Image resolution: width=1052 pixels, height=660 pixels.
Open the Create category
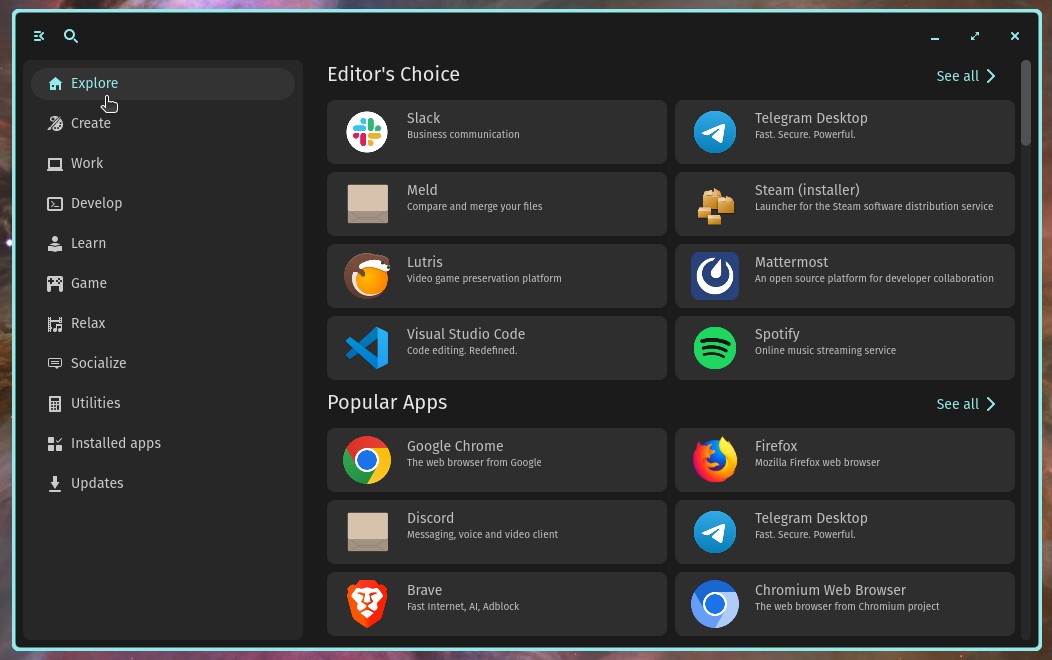(163, 123)
